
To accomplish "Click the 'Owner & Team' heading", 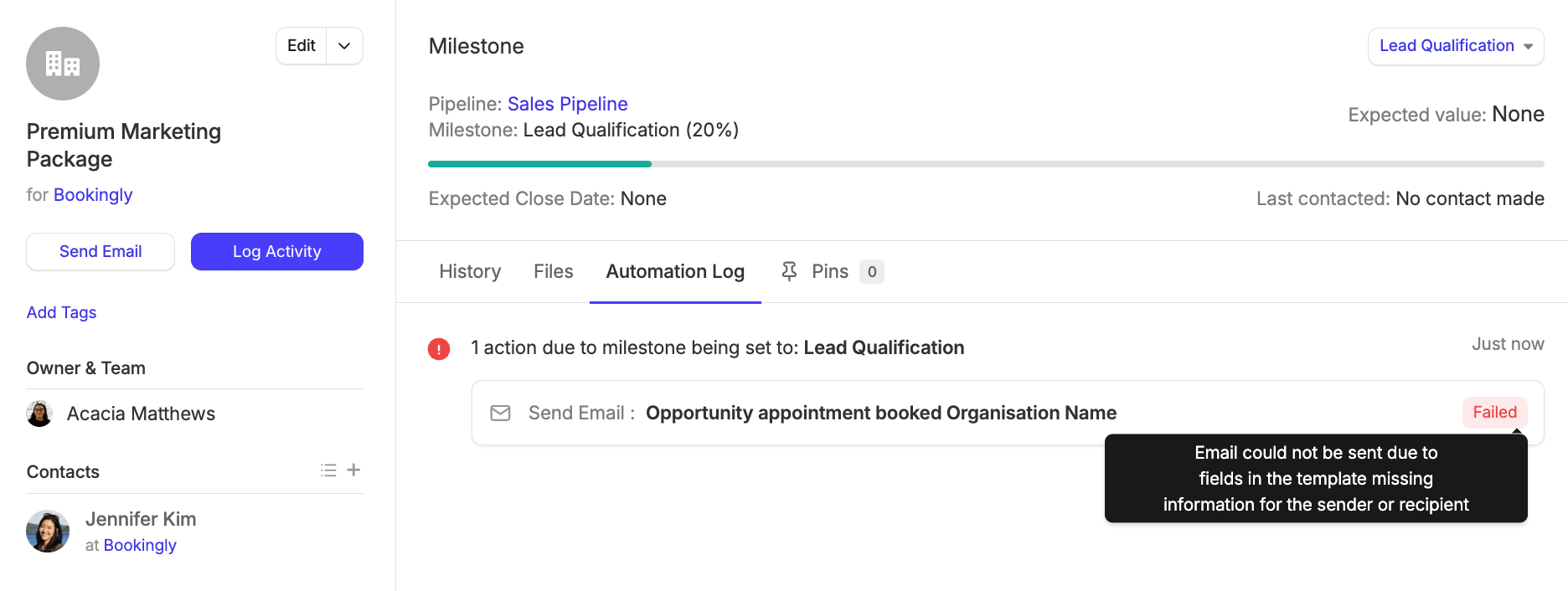I will tap(86, 368).
